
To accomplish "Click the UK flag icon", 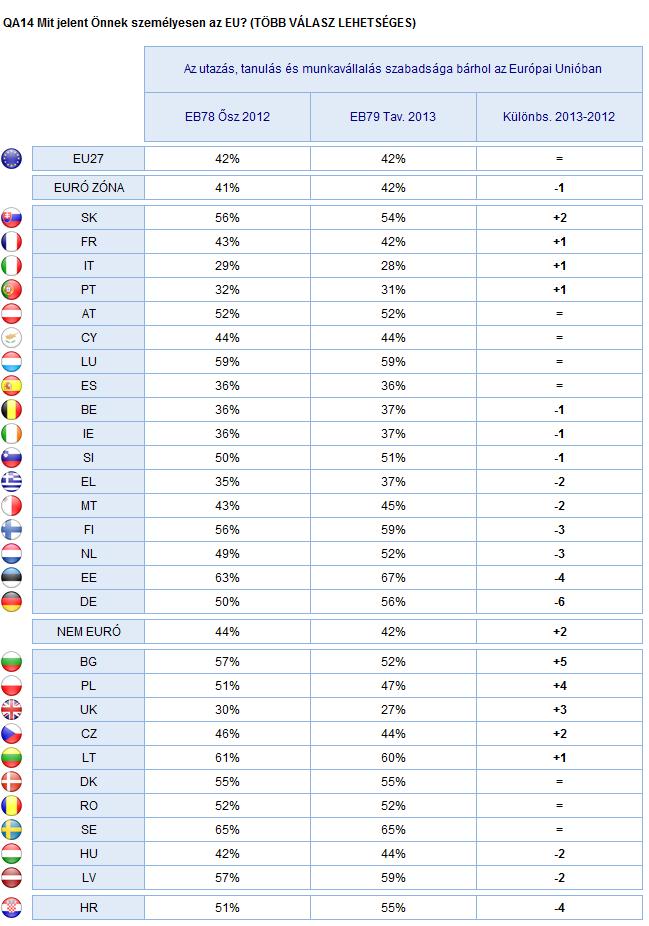I will point(11,709).
